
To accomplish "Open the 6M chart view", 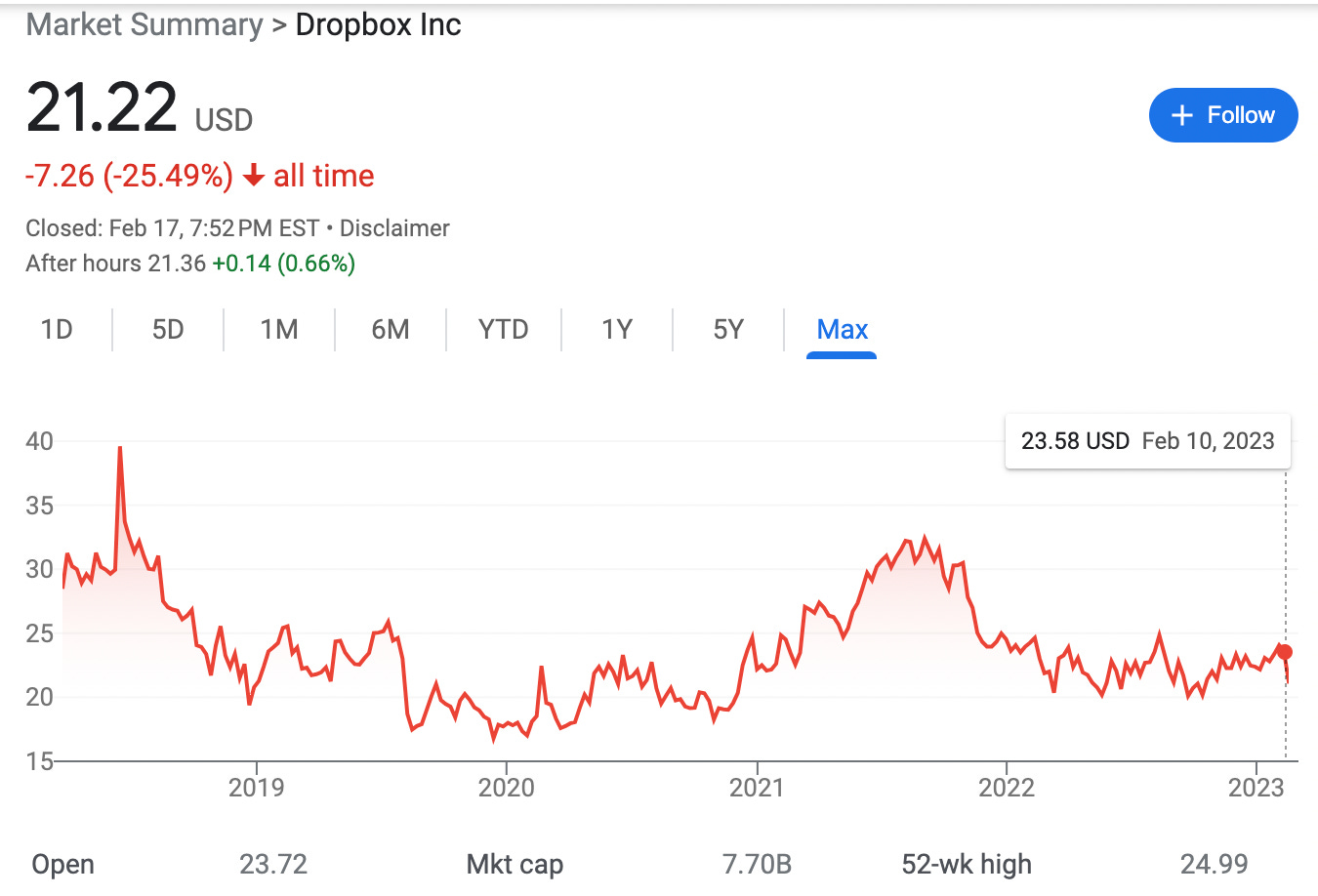I will (x=390, y=330).
